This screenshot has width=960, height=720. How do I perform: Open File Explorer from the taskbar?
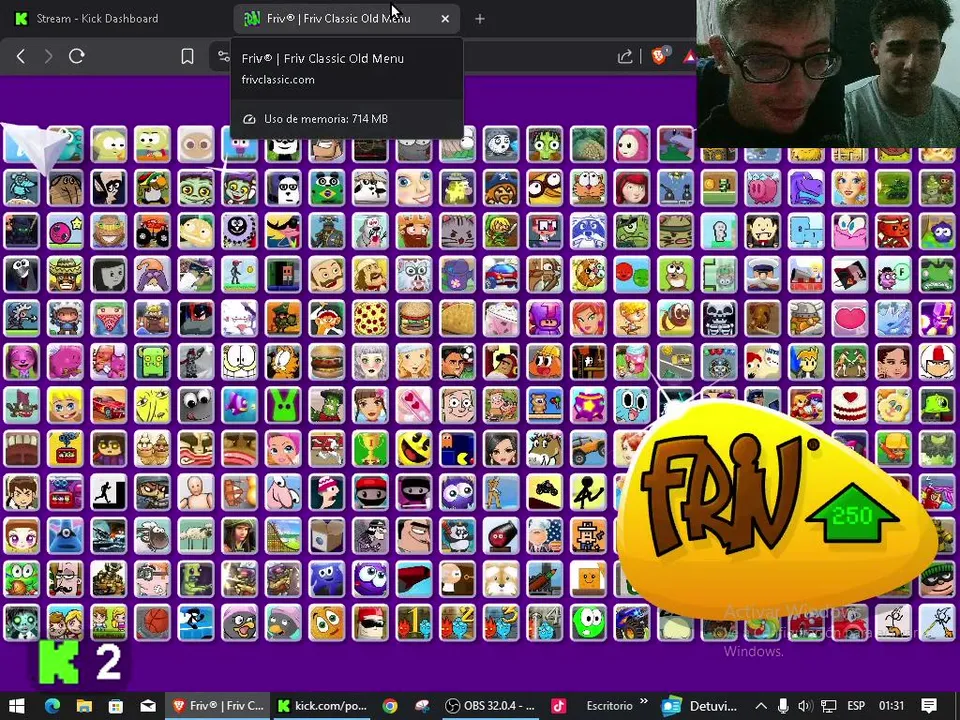(x=84, y=706)
